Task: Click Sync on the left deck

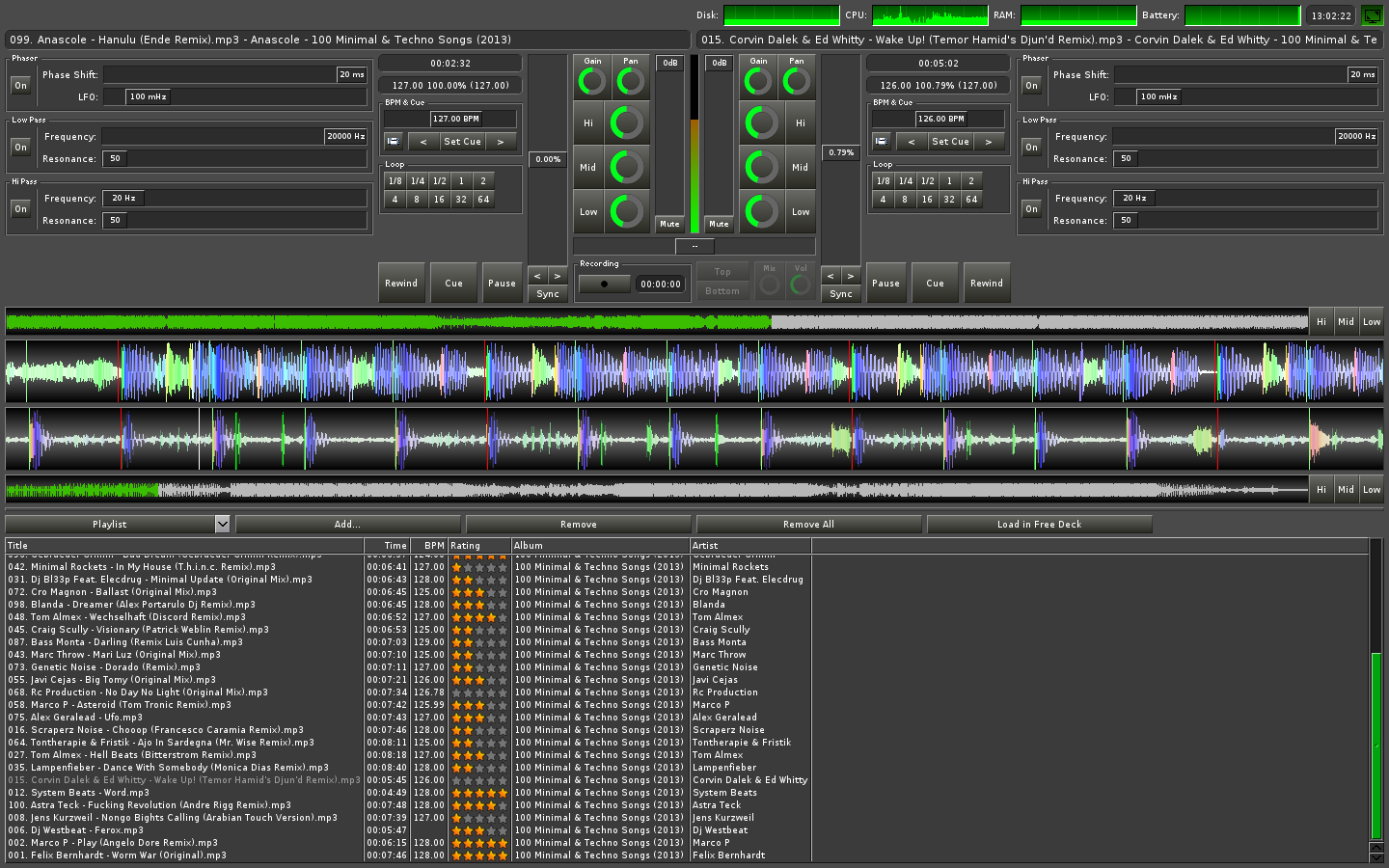Action: tap(548, 294)
